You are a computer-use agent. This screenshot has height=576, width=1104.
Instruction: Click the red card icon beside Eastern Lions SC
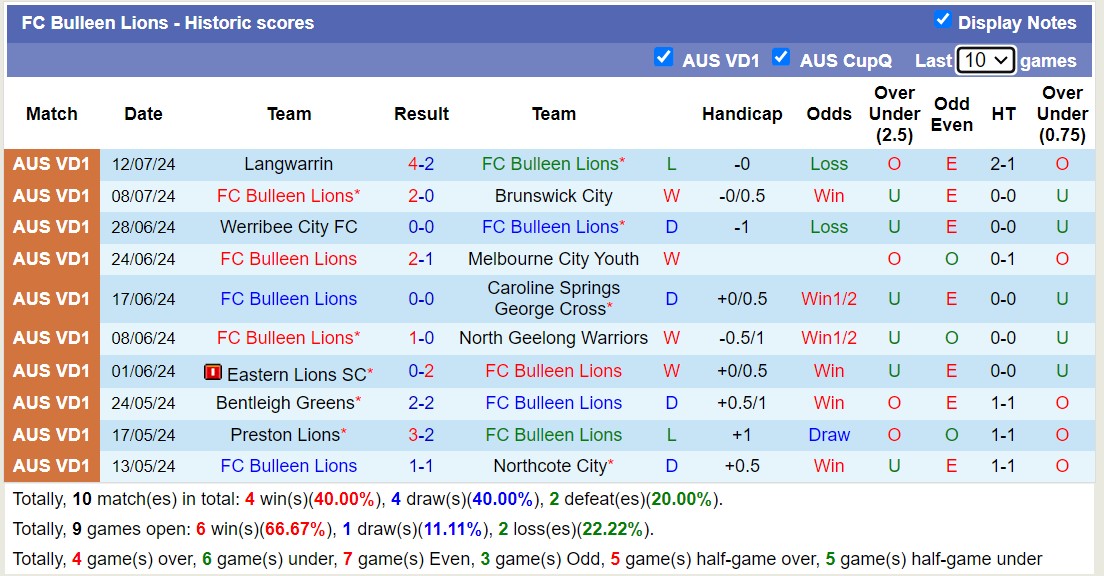click(211, 371)
